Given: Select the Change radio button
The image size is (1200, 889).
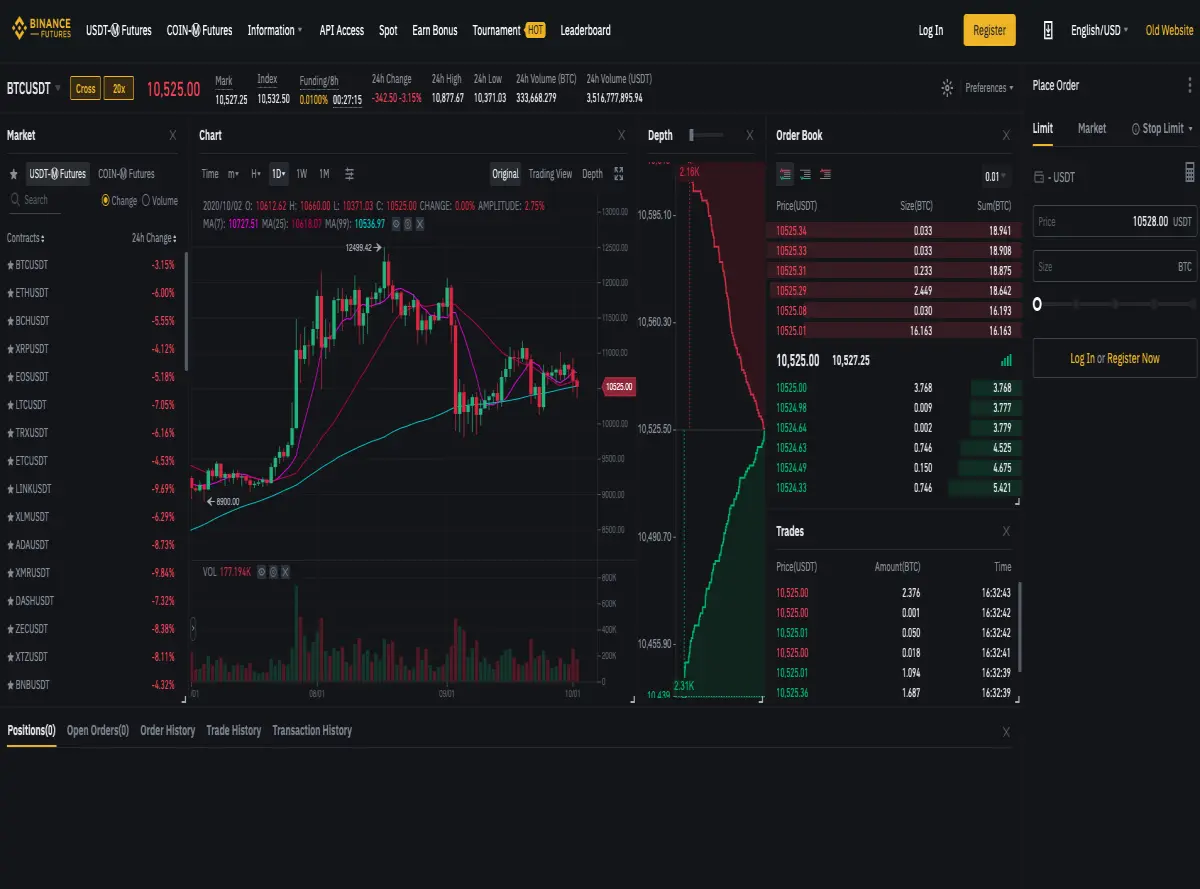Looking at the screenshot, I should pos(106,200).
